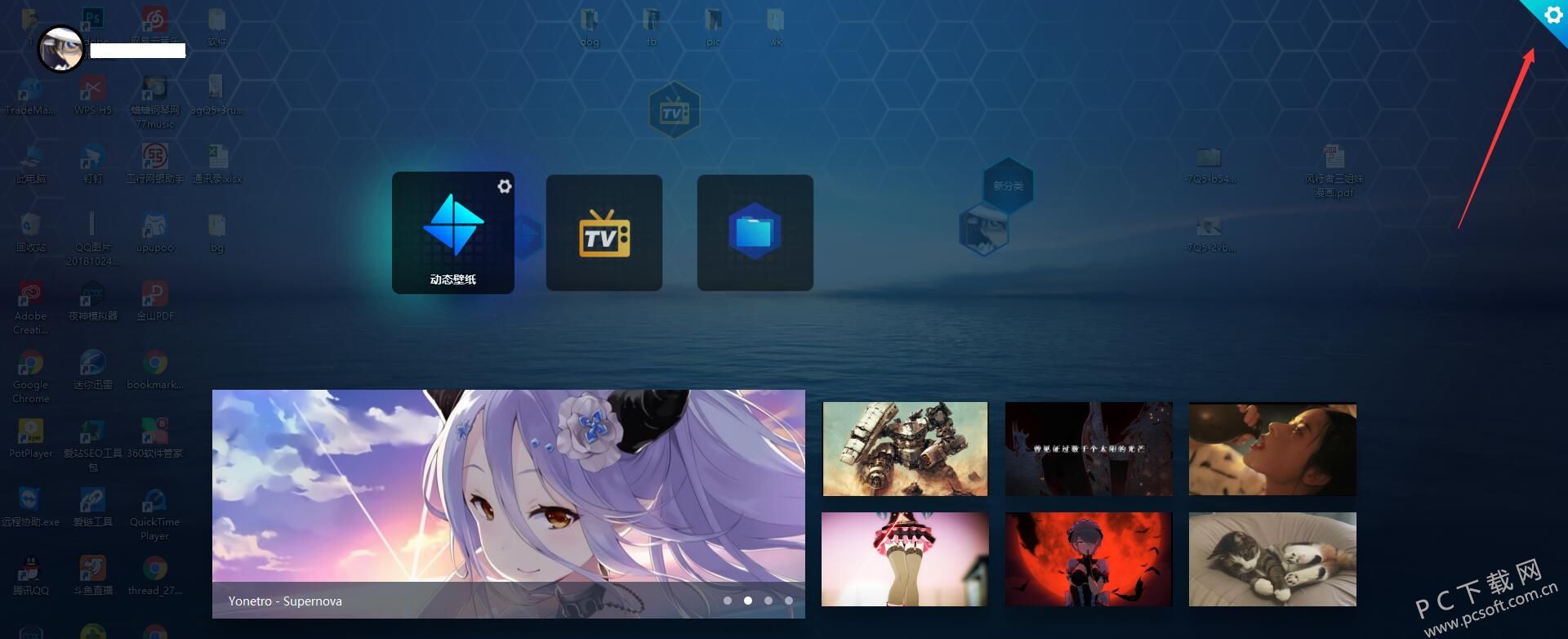Select the thread_27... file icon
This screenshot has width=1568, height=639.
(154, 575)
